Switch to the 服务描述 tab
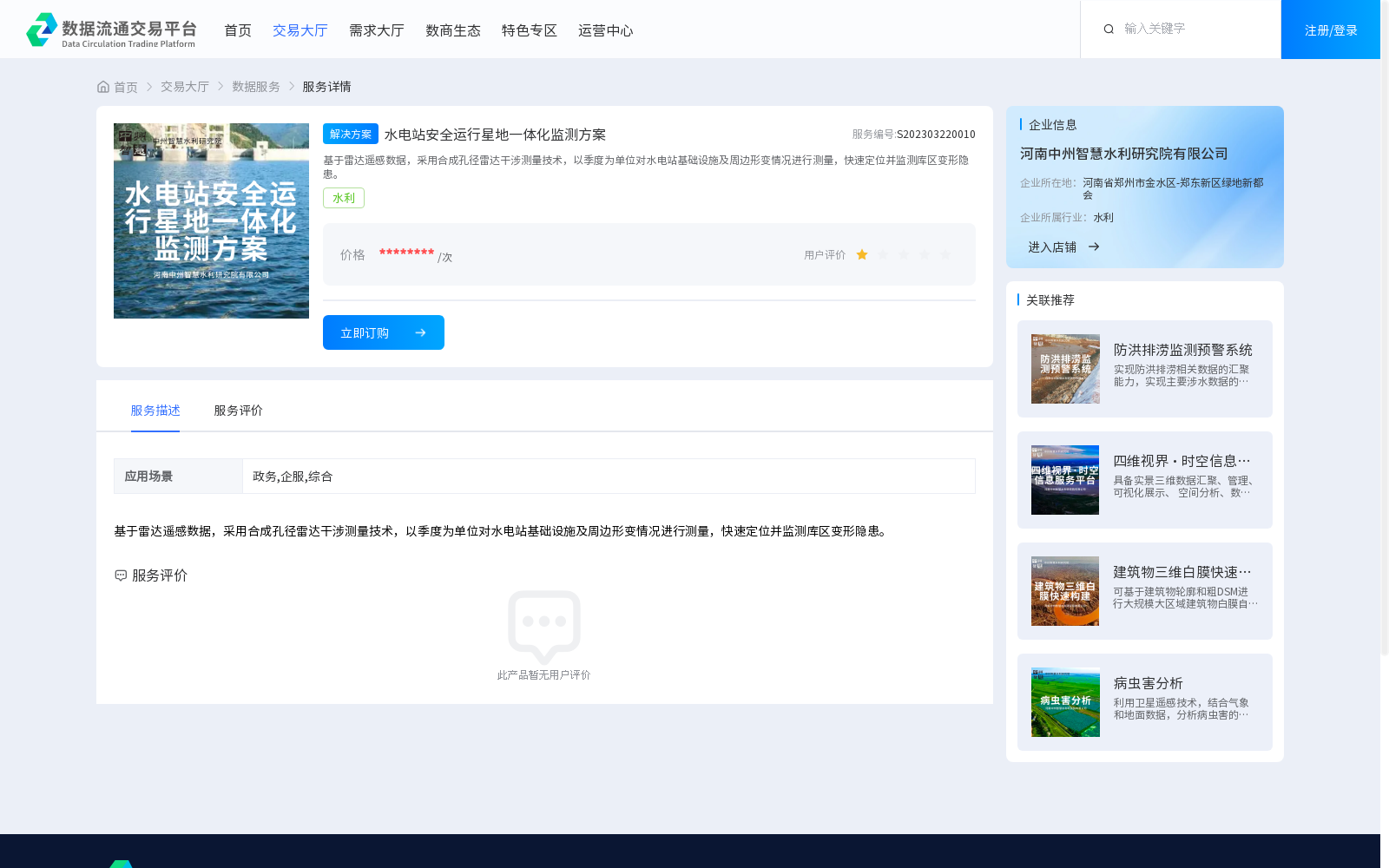This screenshot has width=1389, height=868. (155, 411)
